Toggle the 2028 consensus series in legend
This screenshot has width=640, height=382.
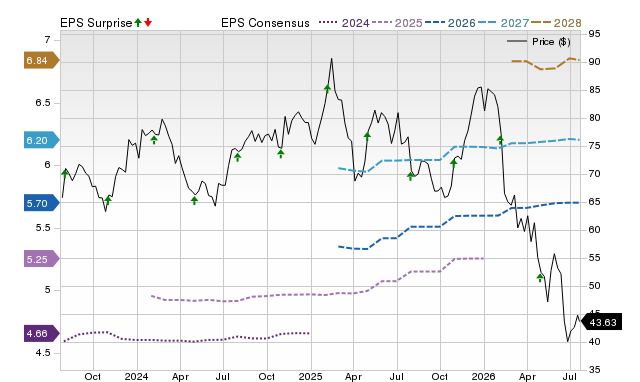(x=556, y=23)
